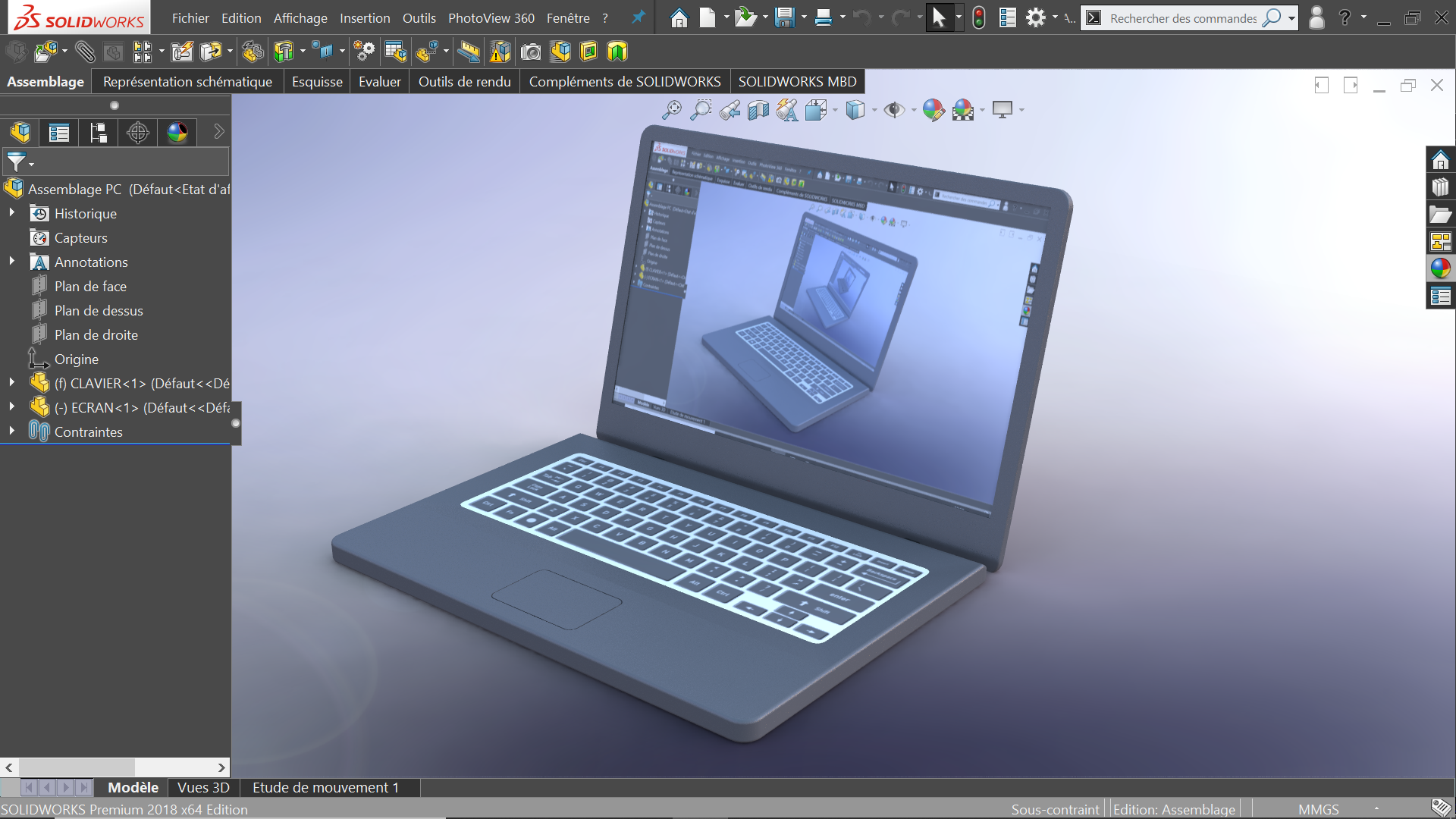Switch to the Outils de rendu tab
1456x819 pixels.
(465, 81)
